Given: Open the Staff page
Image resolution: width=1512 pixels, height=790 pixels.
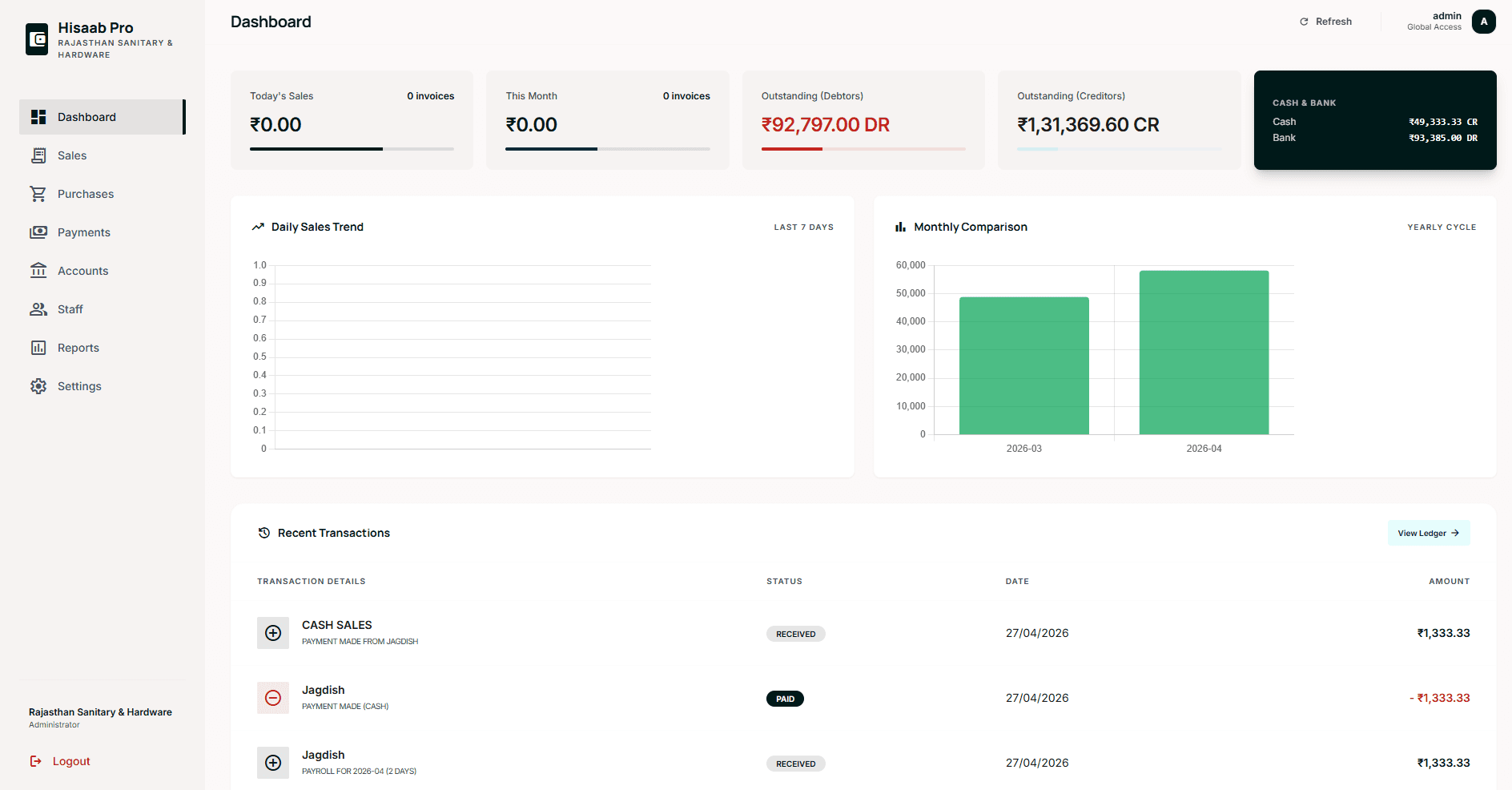Looking at the screenshot, I should pos(103,309).
